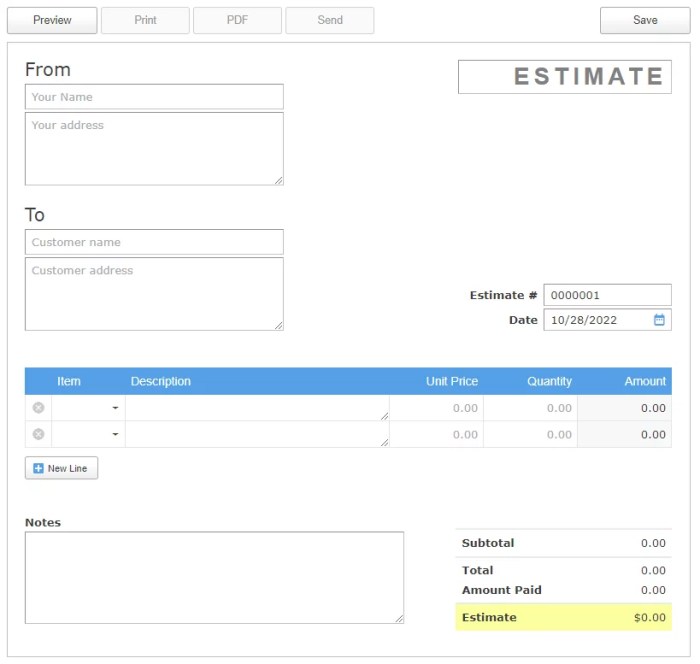The width and height of the screenshot is (700, 664).
Task: Edit the Estimate # number field
Action: (x=607, y=295)
